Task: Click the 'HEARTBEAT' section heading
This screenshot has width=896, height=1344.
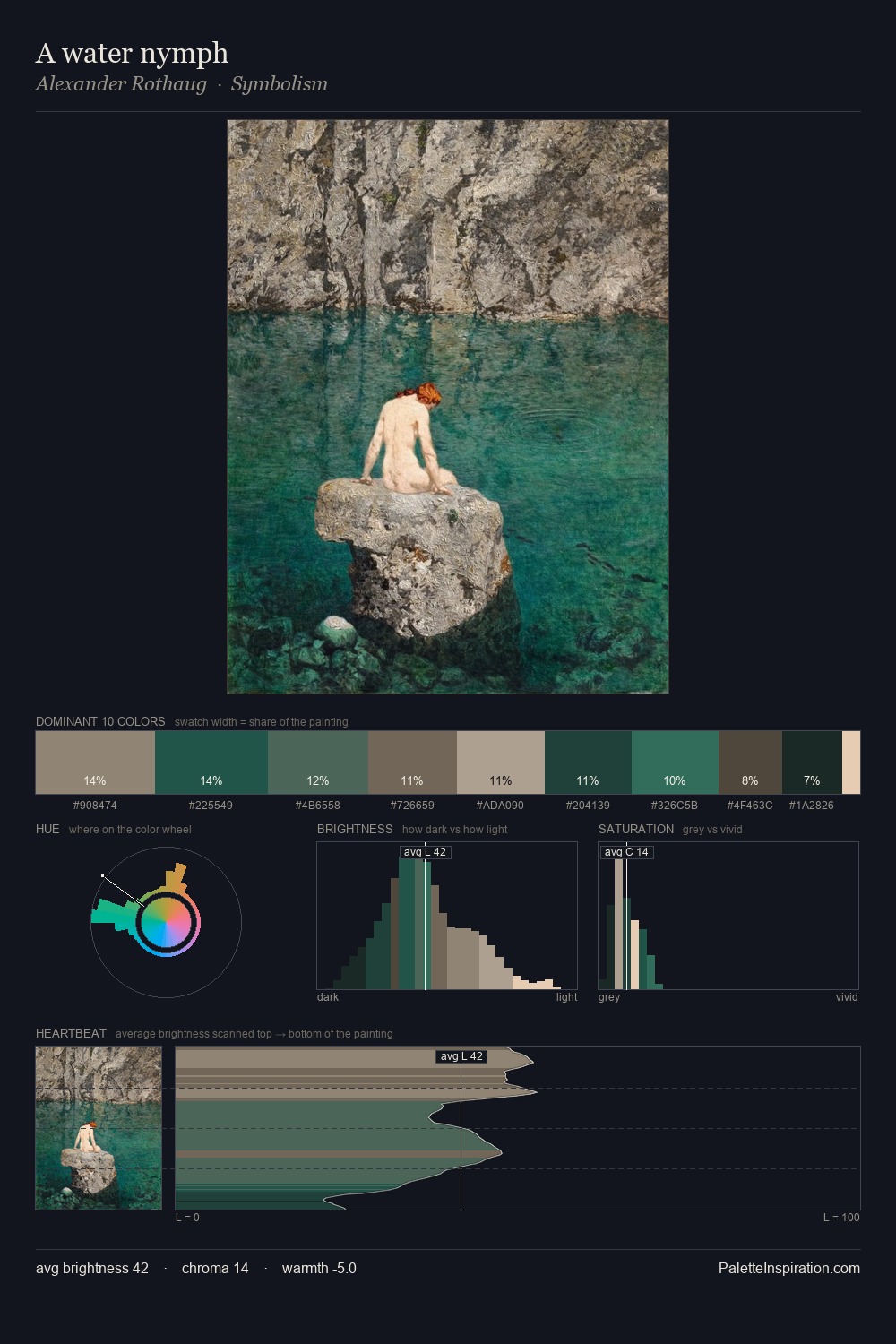Action: [71, 1033]
